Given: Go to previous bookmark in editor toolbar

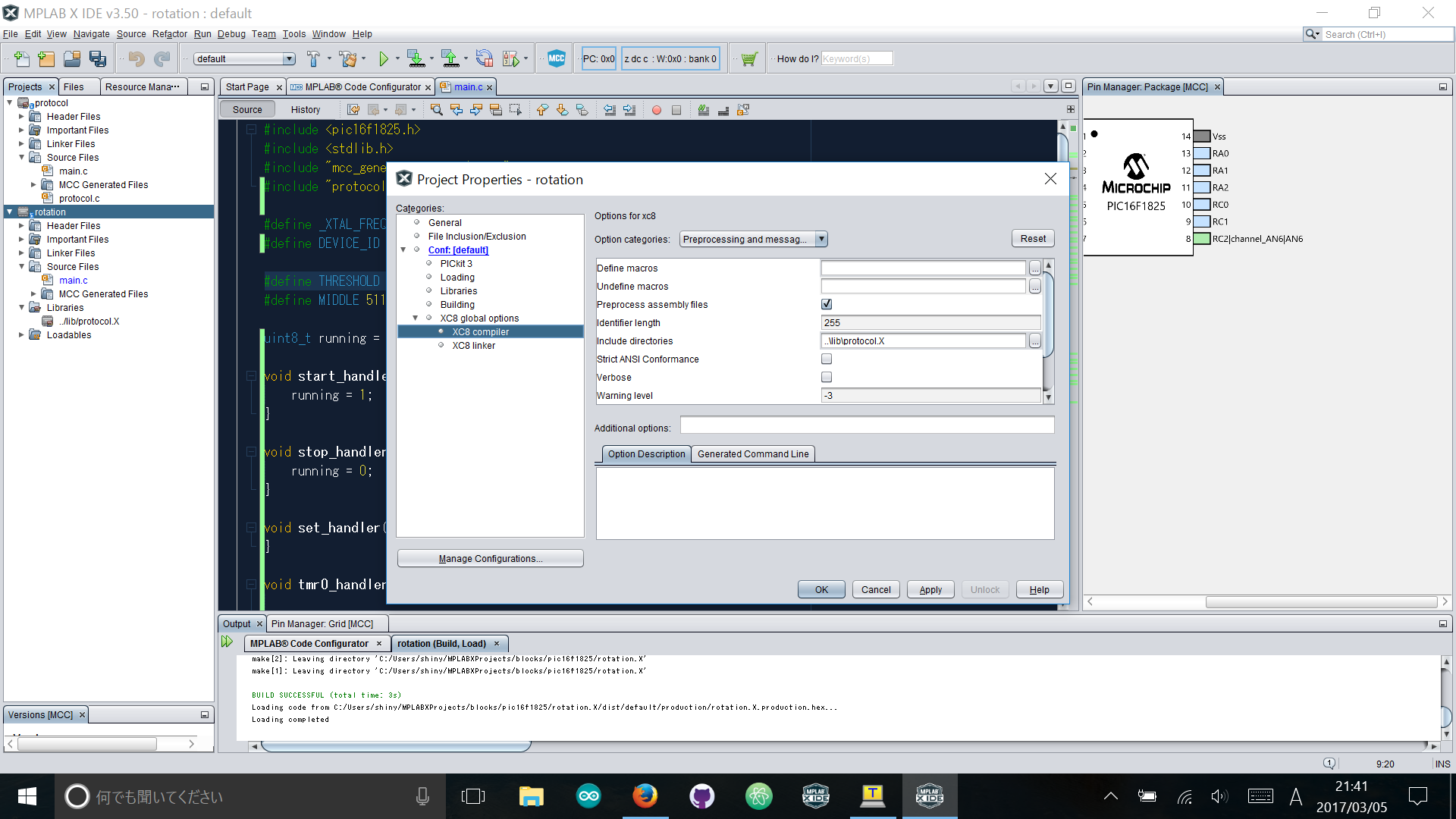Looking at the screenshot, I should click(x=542, y=110).
